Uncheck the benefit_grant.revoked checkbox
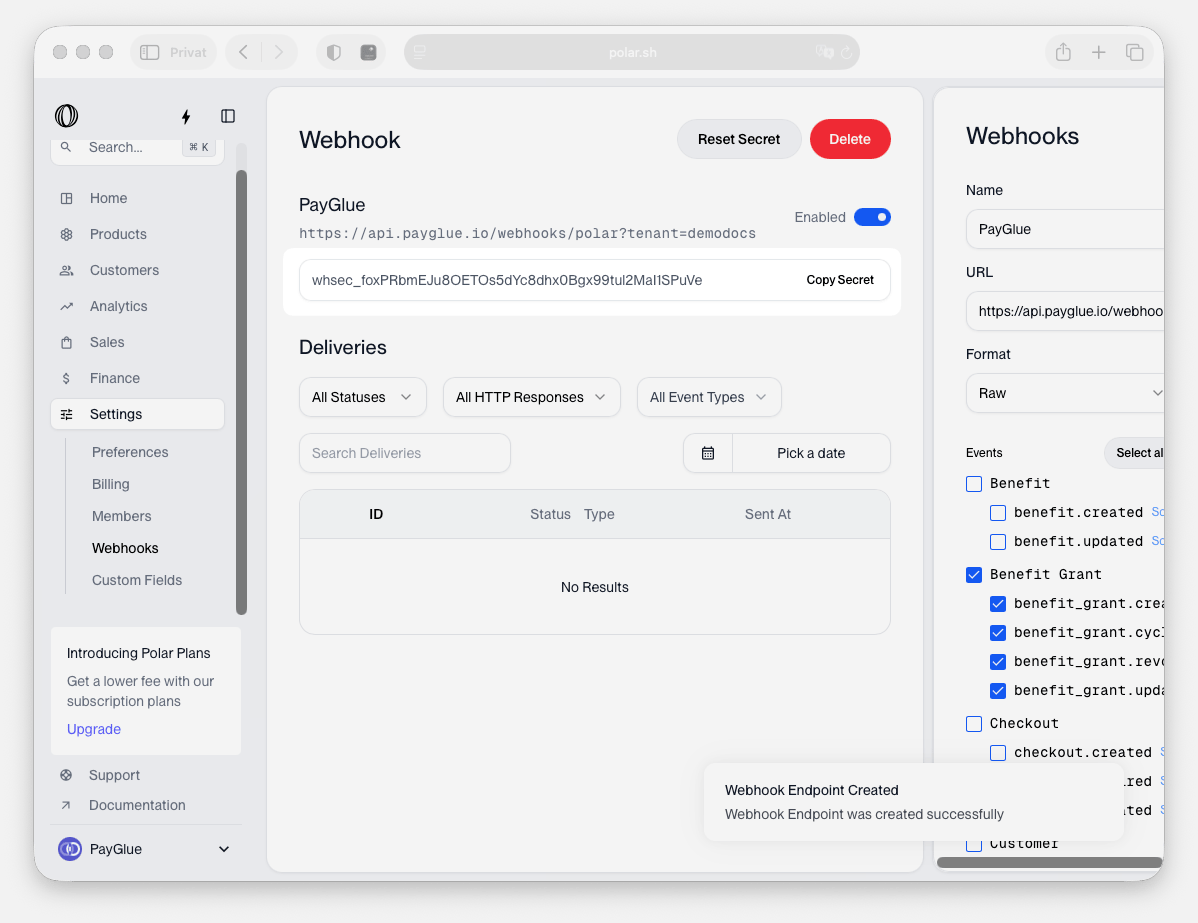Viewport: 1198px width, 923px height. coord(998,662)
